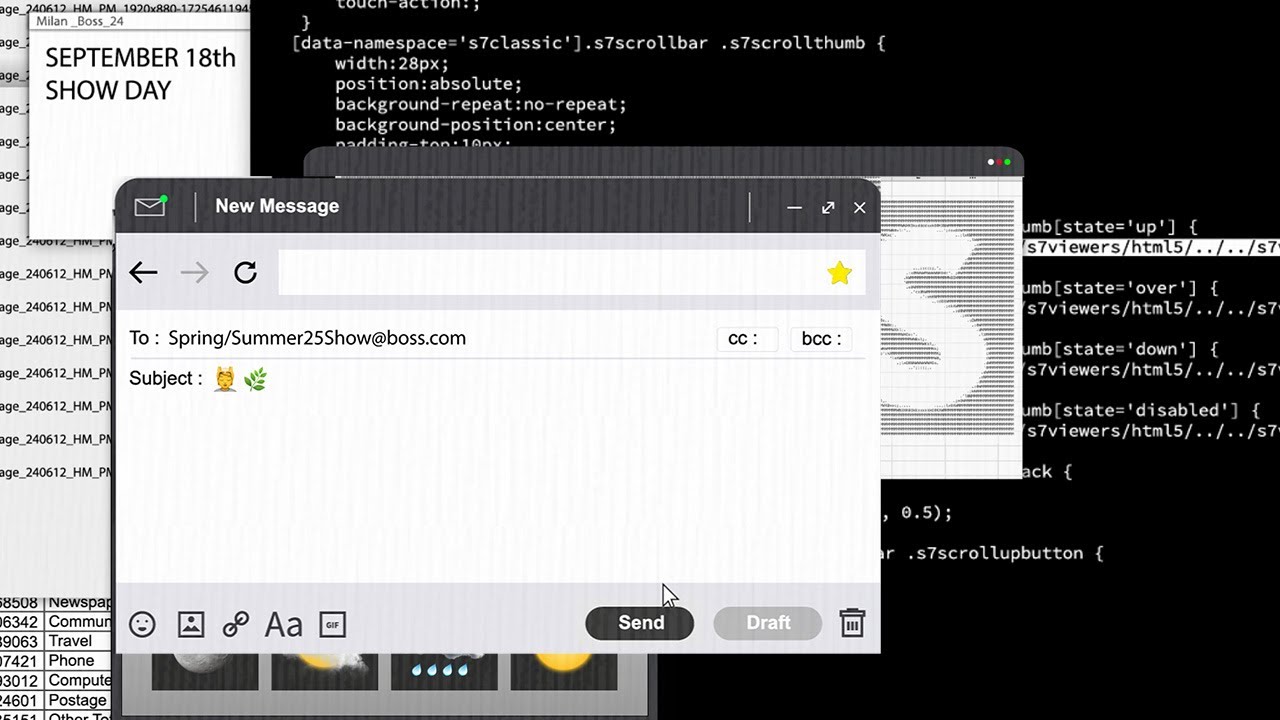This screenshot has height=720, width=1280.
Task: Save the message as Draft
Action: (x=768, y=623)
